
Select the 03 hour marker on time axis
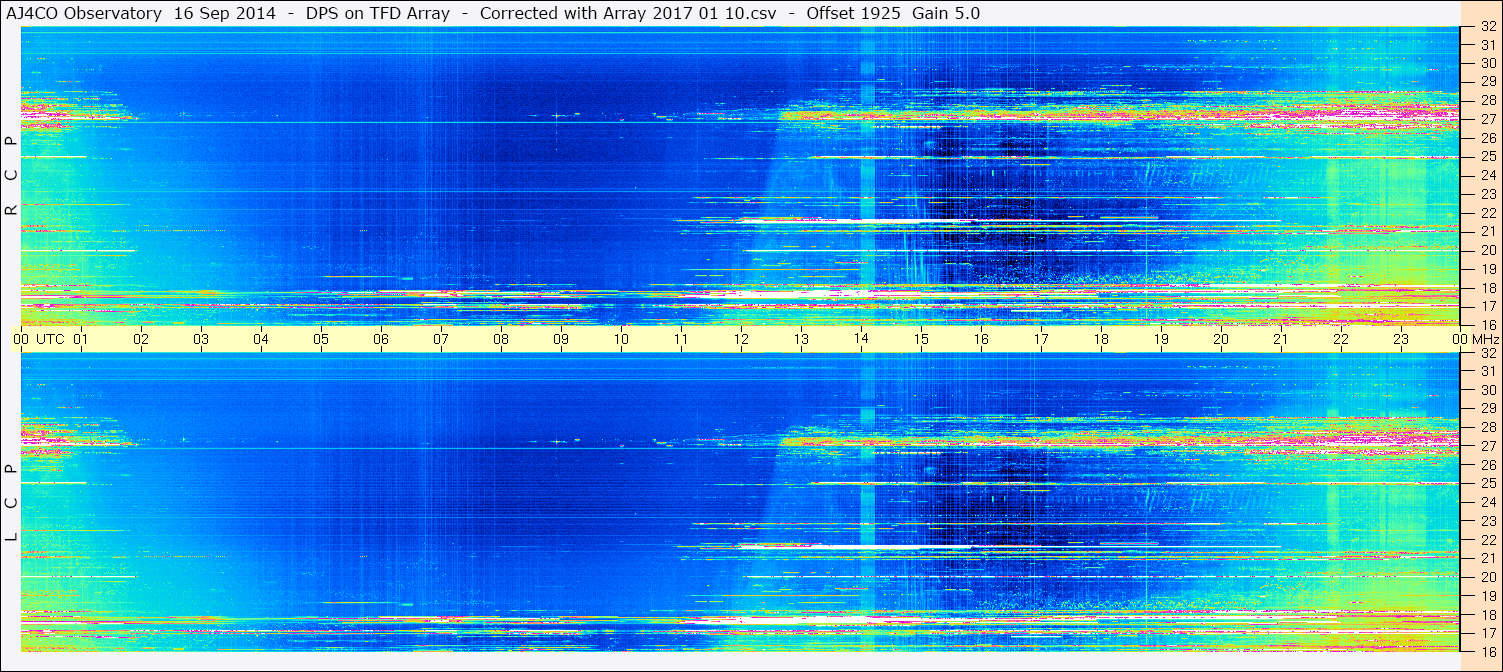pyautogui.click(x=201, y=339)
